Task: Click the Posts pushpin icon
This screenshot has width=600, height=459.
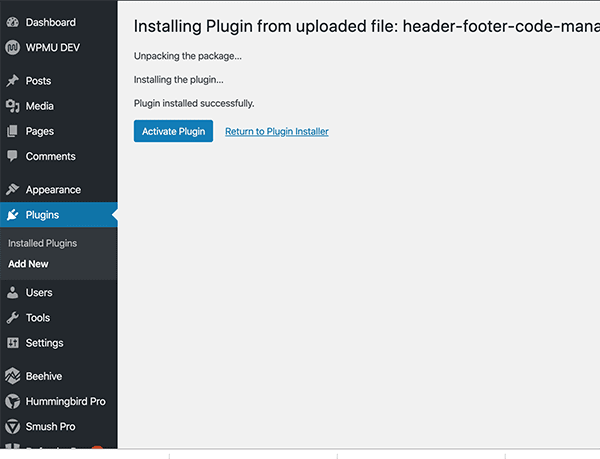Action: point(12,81)
